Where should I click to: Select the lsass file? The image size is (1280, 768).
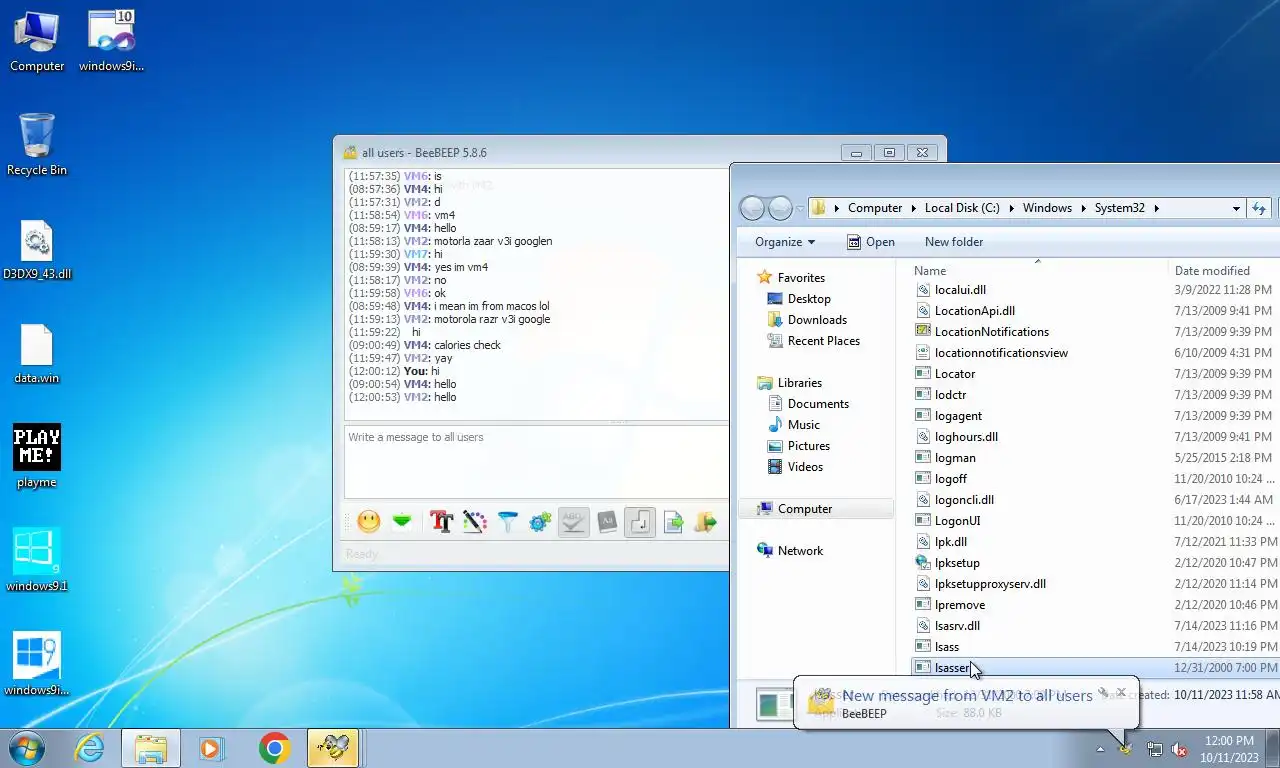(x=946, y=647)
